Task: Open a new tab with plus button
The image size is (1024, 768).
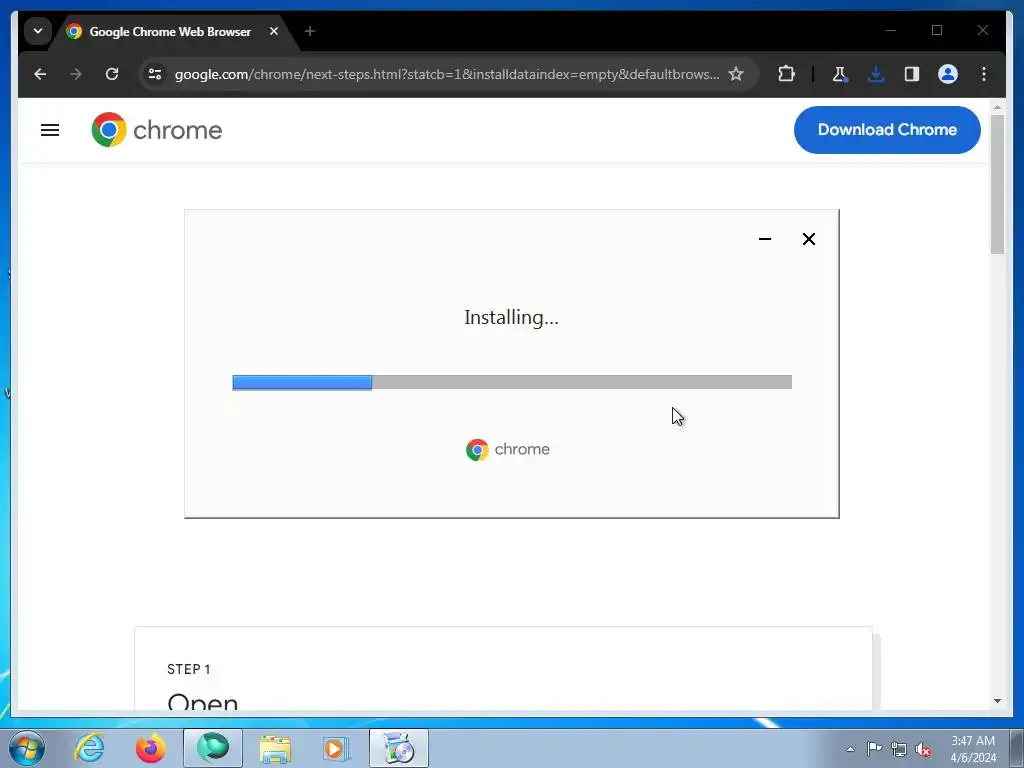Action: tap(310, 31)
